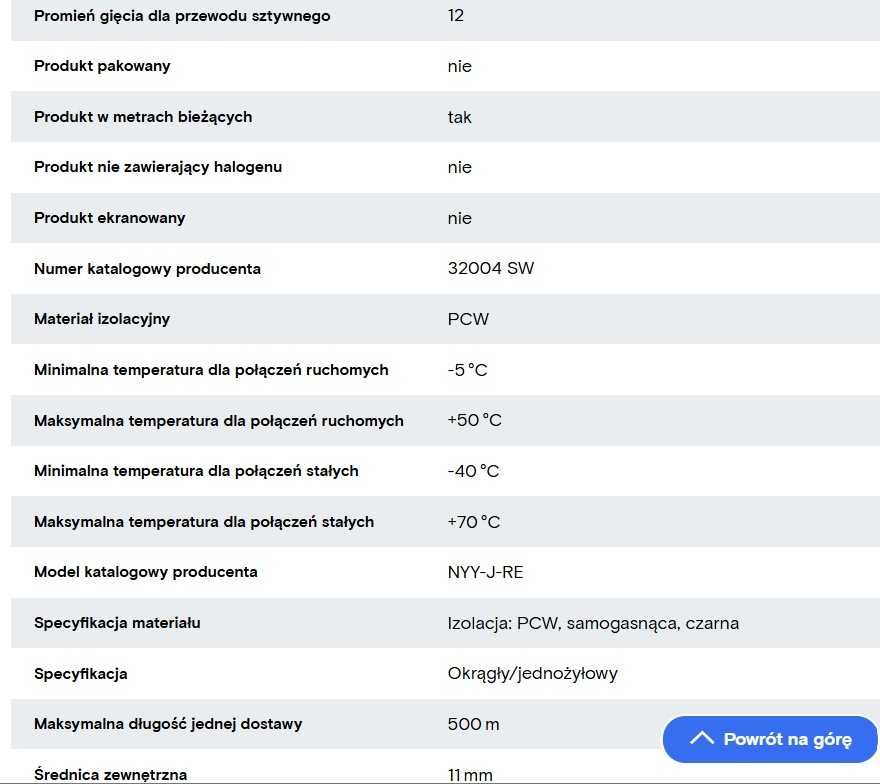Image resolution: width=880 pixels, height=784 pixels.
Task: Select the PCW insulation material value
Action: pos(468,319)
